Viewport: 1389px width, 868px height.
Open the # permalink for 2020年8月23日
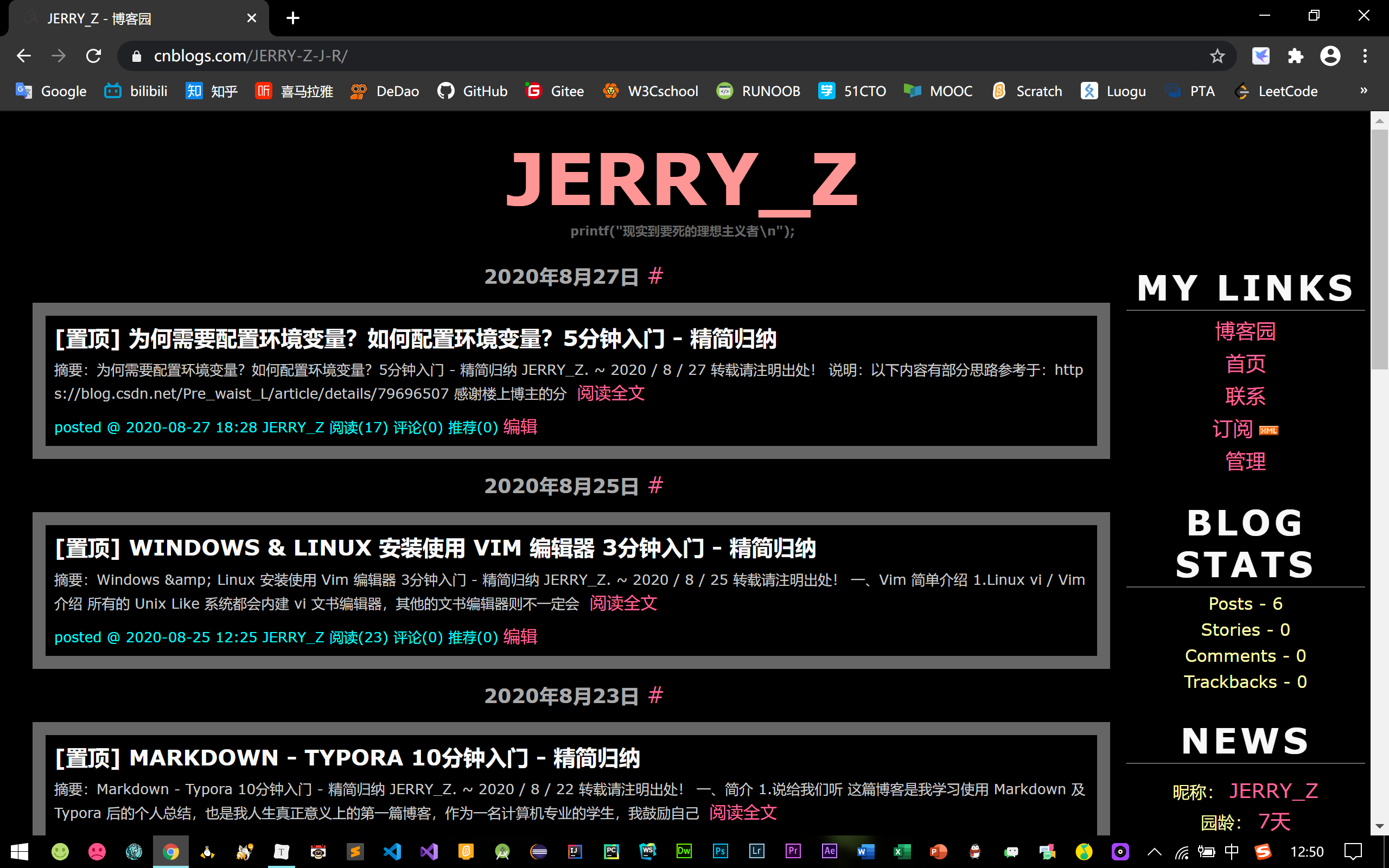pos(655,695)
